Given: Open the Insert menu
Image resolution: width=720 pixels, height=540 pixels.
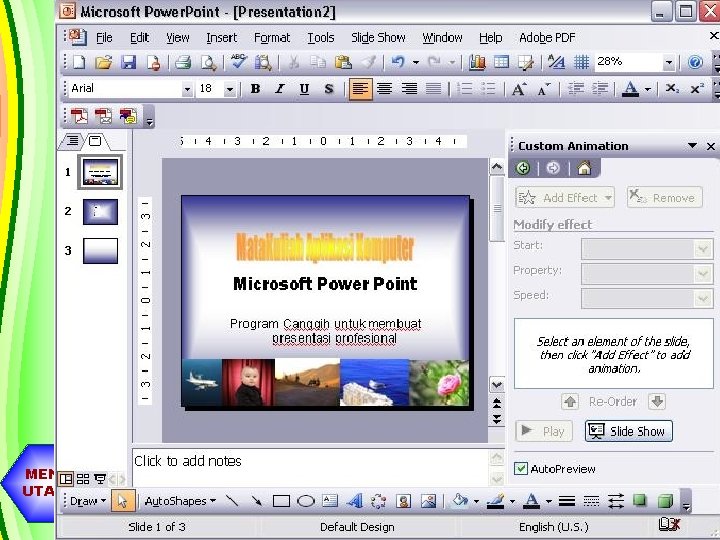Looking at the screenshot, I should (x=221, y=38).
